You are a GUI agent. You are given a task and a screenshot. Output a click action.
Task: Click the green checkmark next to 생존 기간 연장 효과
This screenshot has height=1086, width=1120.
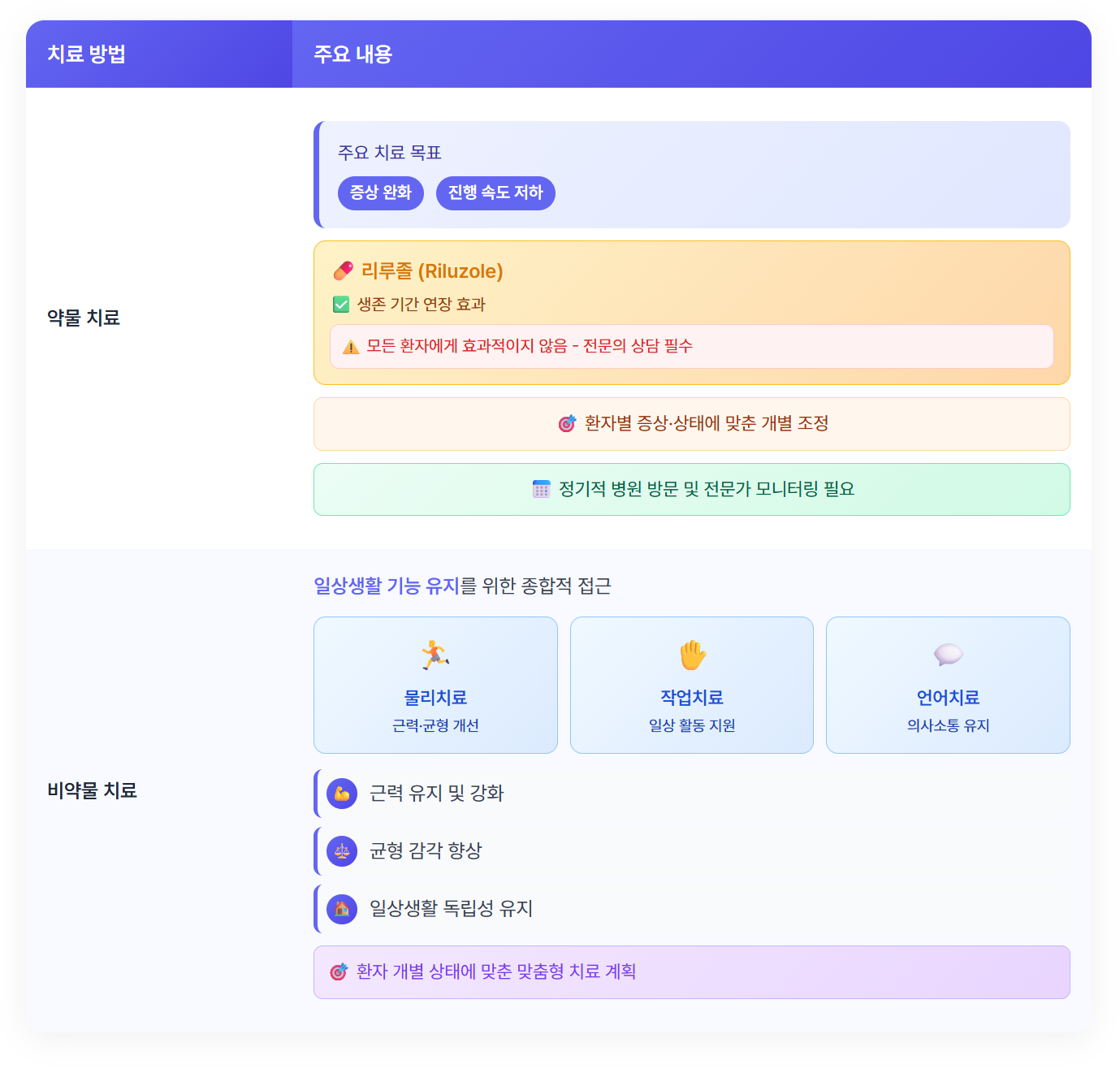pyautogui.click(x=341, y=305)
